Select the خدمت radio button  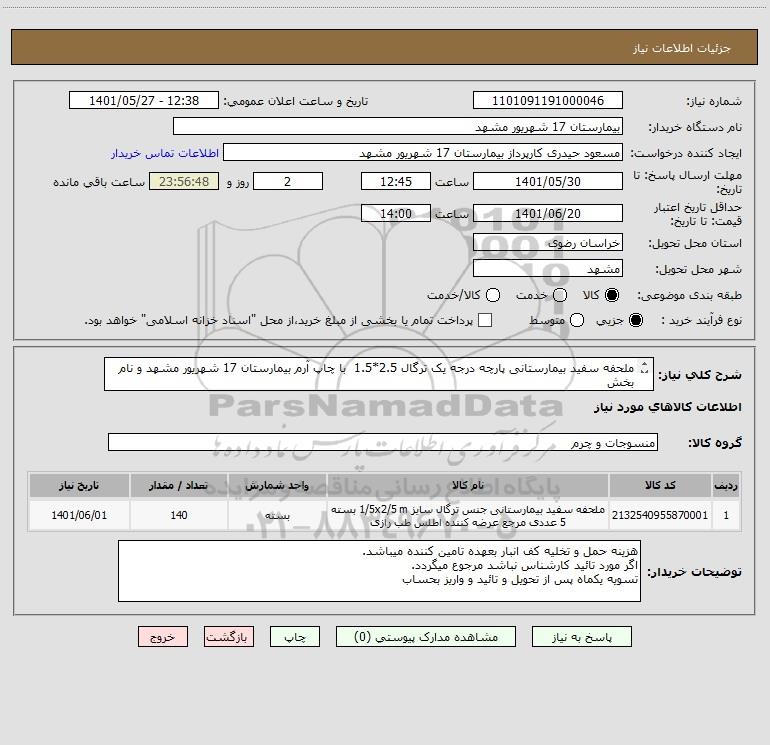(560, 295)
